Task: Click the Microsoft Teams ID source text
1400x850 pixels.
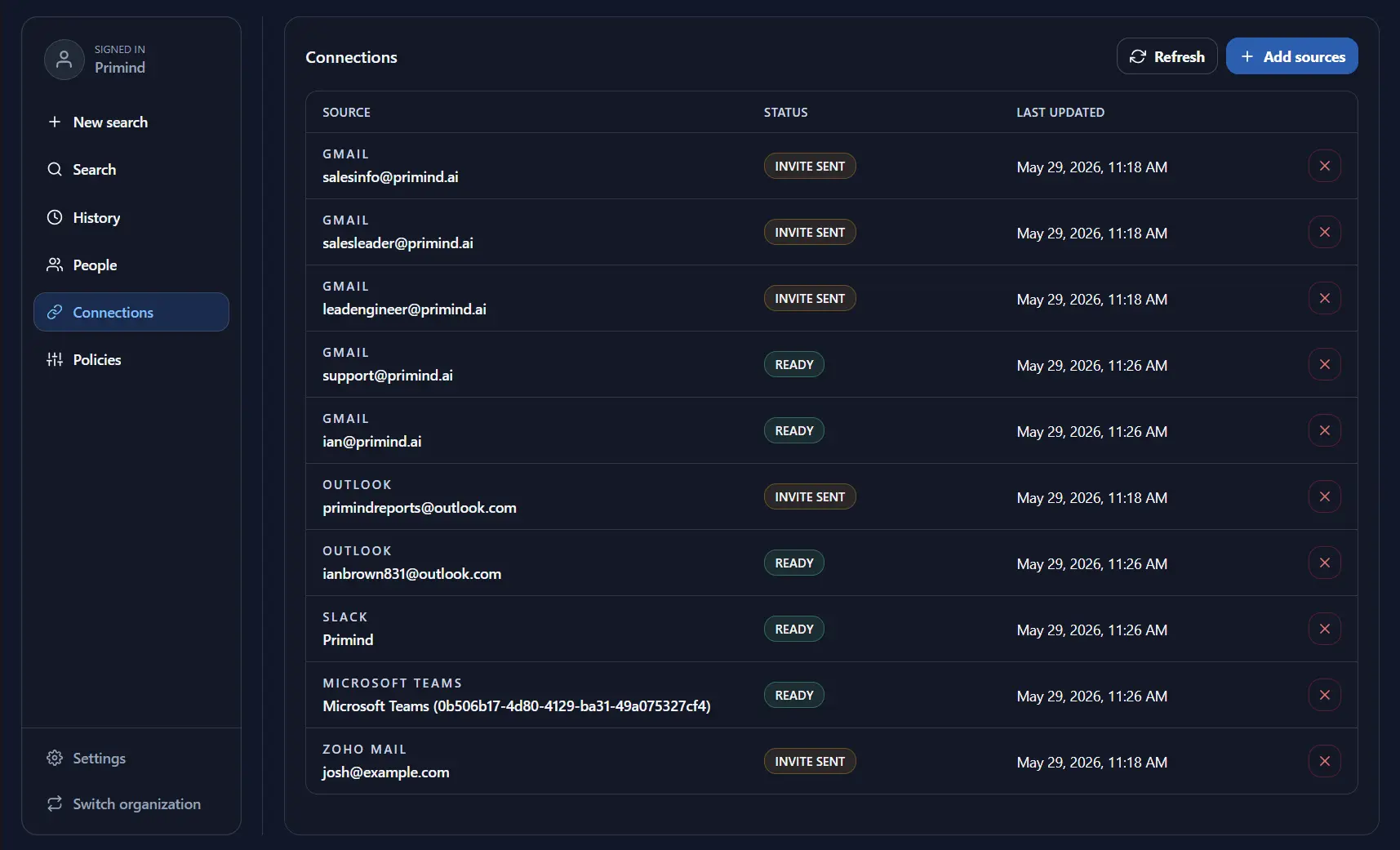Action: [517, 706]
